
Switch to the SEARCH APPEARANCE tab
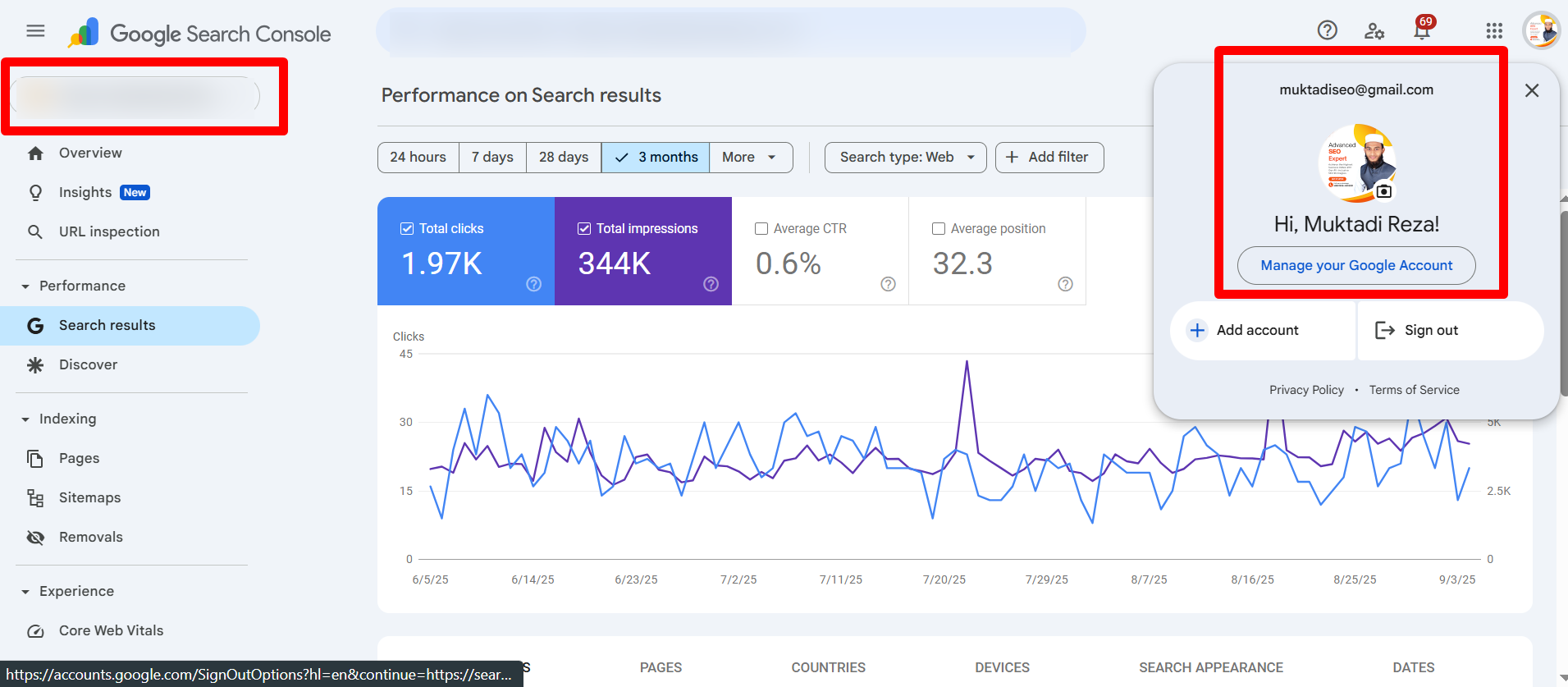[1210, 667]
